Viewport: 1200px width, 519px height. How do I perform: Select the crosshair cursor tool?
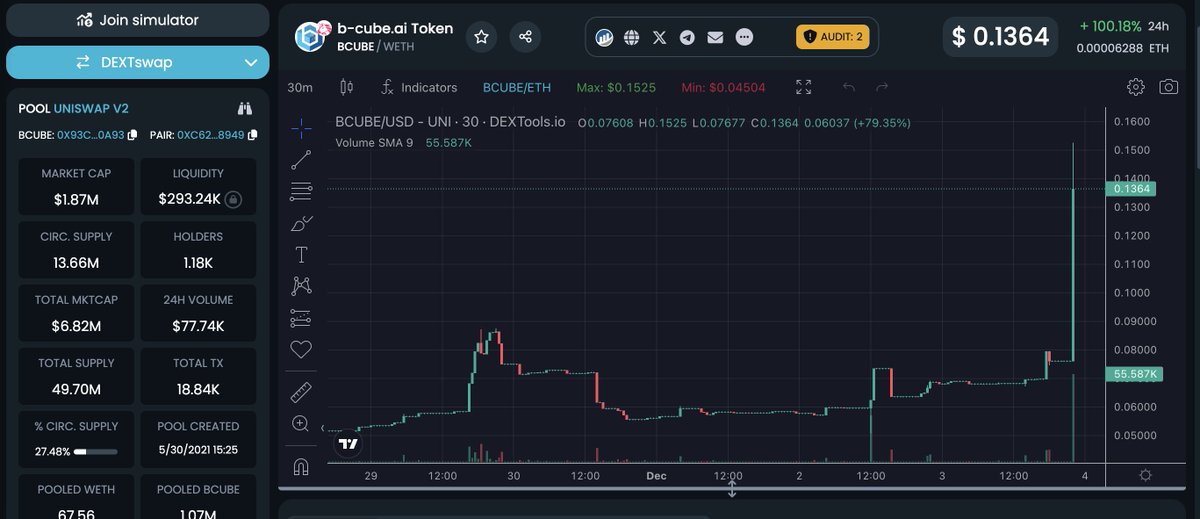click(301, 128)
